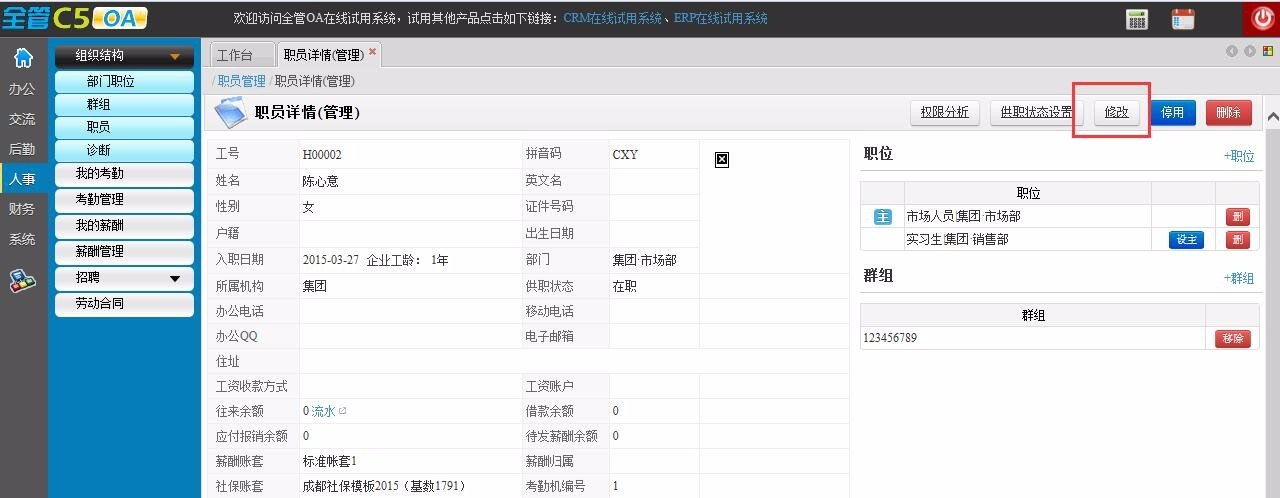Select 人事 in the left sidebar
The width and height of the screenshot is (1280, 498).
(x=22, y=180)
